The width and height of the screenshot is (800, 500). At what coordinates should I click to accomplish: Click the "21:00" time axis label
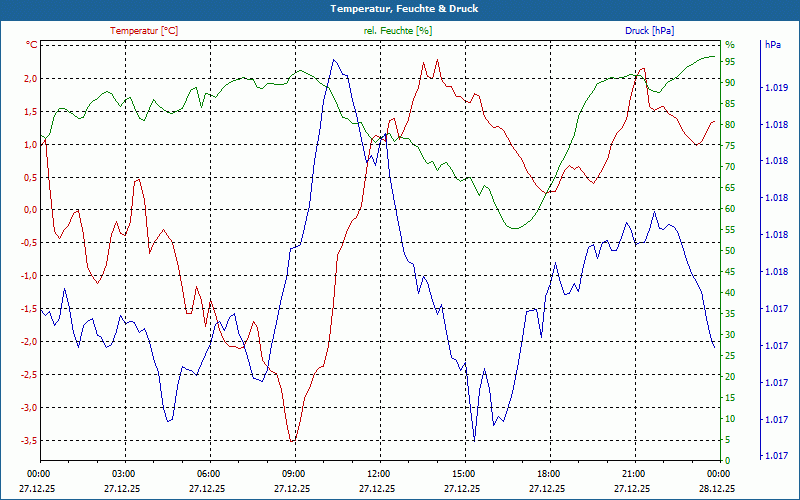tap(633, 473)
